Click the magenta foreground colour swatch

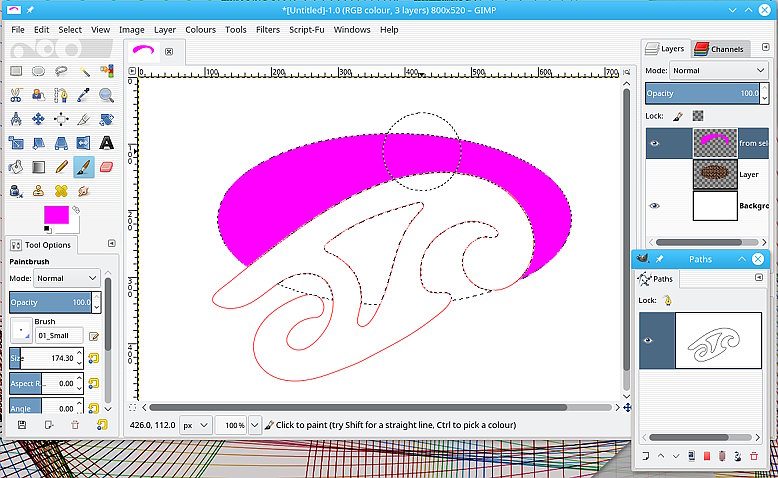tap(55, 214)
